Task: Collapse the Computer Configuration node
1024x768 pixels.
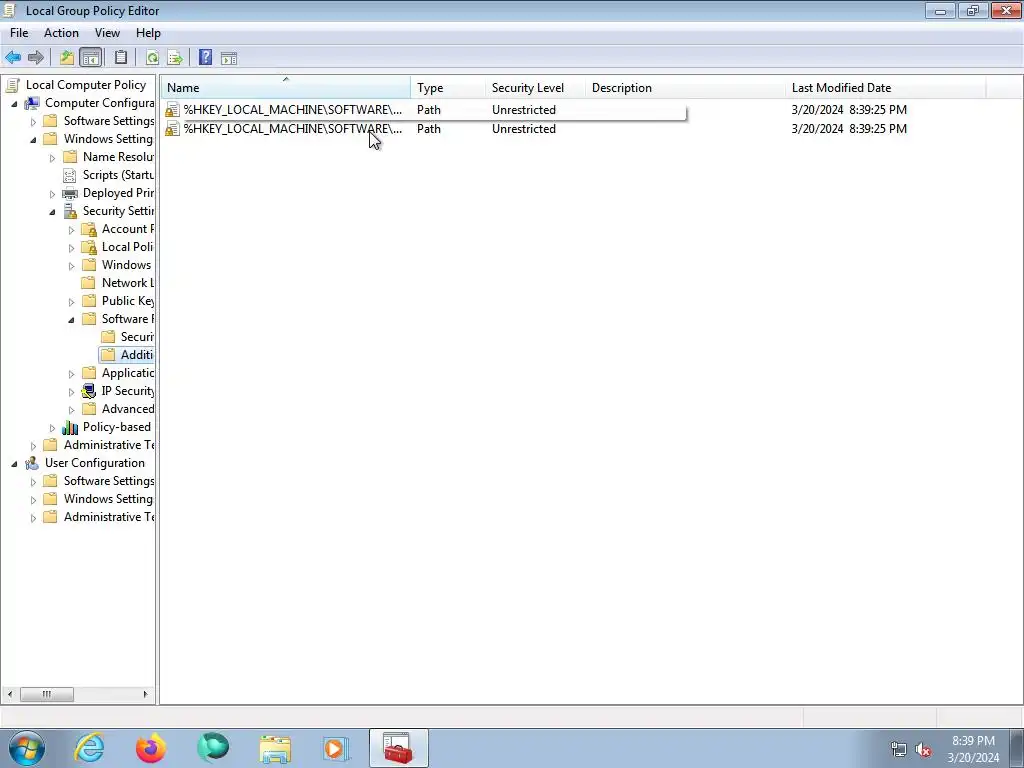Action: pos(14,104)
